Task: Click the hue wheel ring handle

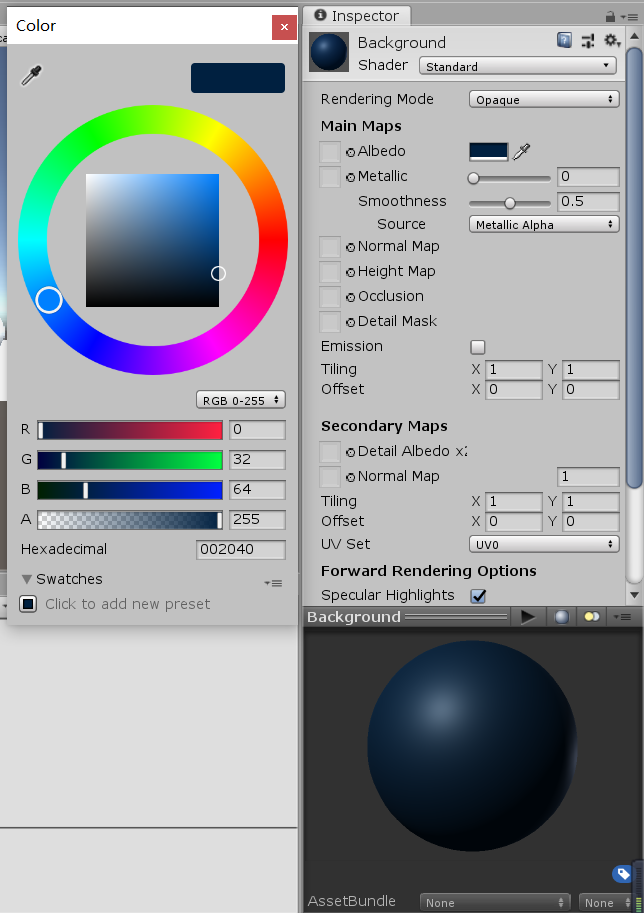Action: click(x=49, y=300)
